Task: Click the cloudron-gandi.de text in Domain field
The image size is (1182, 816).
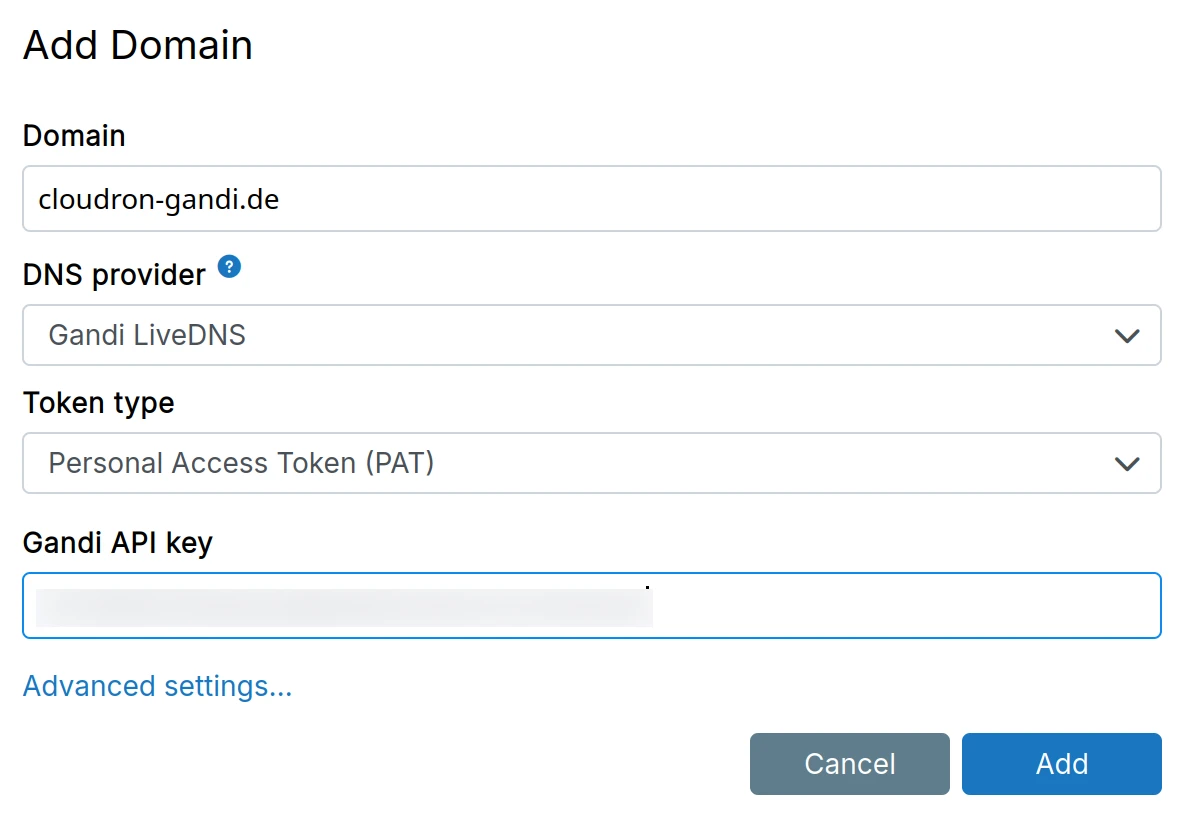Action: click(159, 199)
